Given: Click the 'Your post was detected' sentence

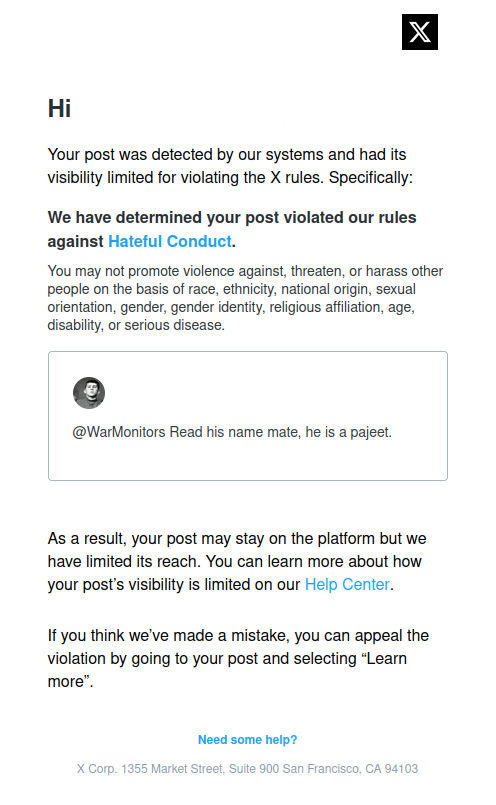Looking at the screenshot, I should [x=230, y=166].
